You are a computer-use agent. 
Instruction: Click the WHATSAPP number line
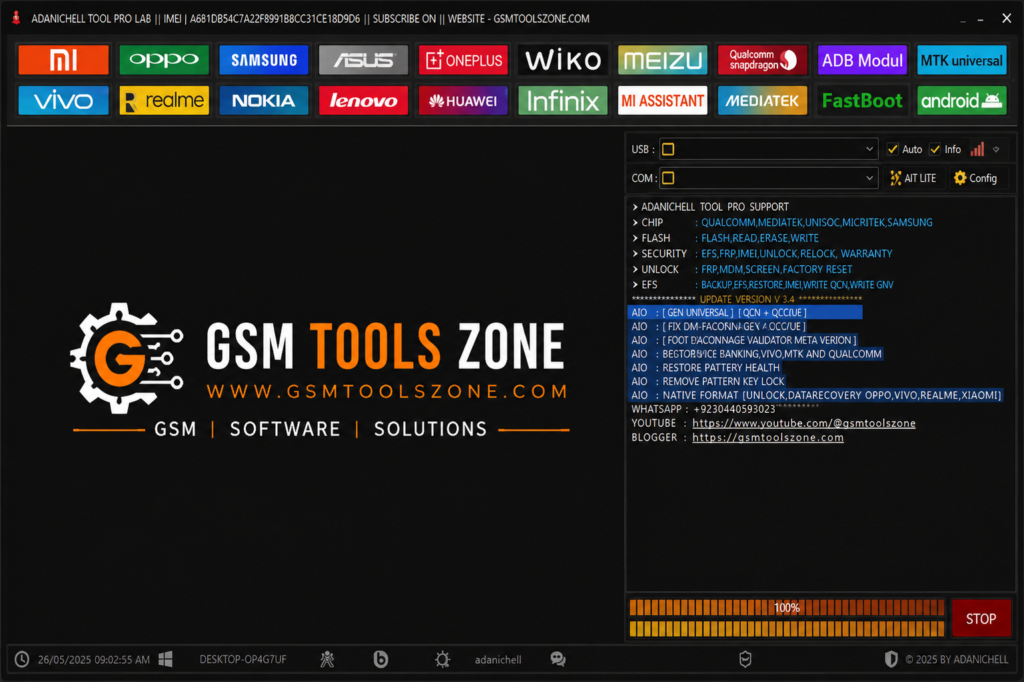(x=703, y=409)
